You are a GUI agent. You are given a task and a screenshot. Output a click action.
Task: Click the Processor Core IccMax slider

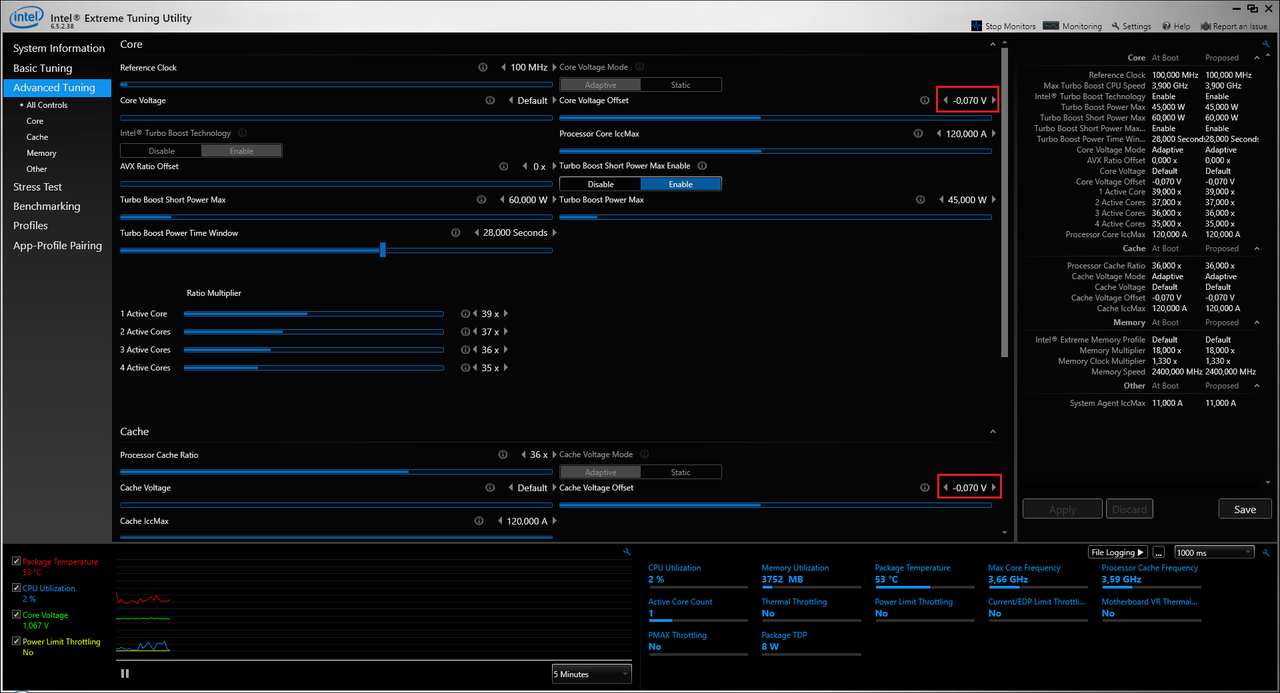coord(776,151)
